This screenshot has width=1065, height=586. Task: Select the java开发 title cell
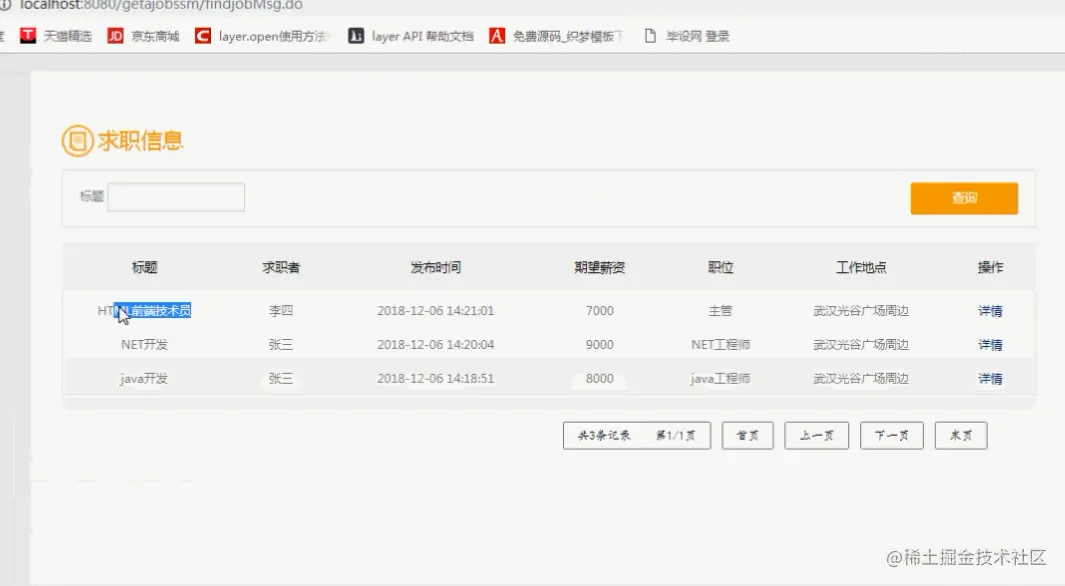(x=144, y=379)
